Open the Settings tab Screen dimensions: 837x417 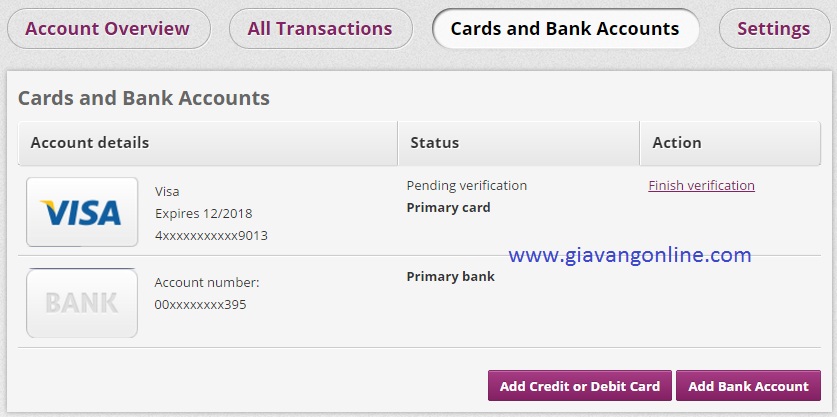tap(775, 29)
